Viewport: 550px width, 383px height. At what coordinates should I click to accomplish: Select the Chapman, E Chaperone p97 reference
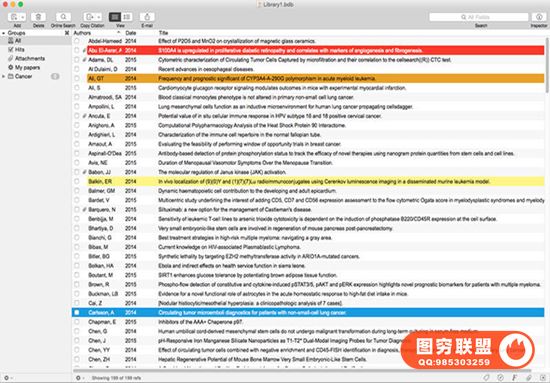(308, 322)
